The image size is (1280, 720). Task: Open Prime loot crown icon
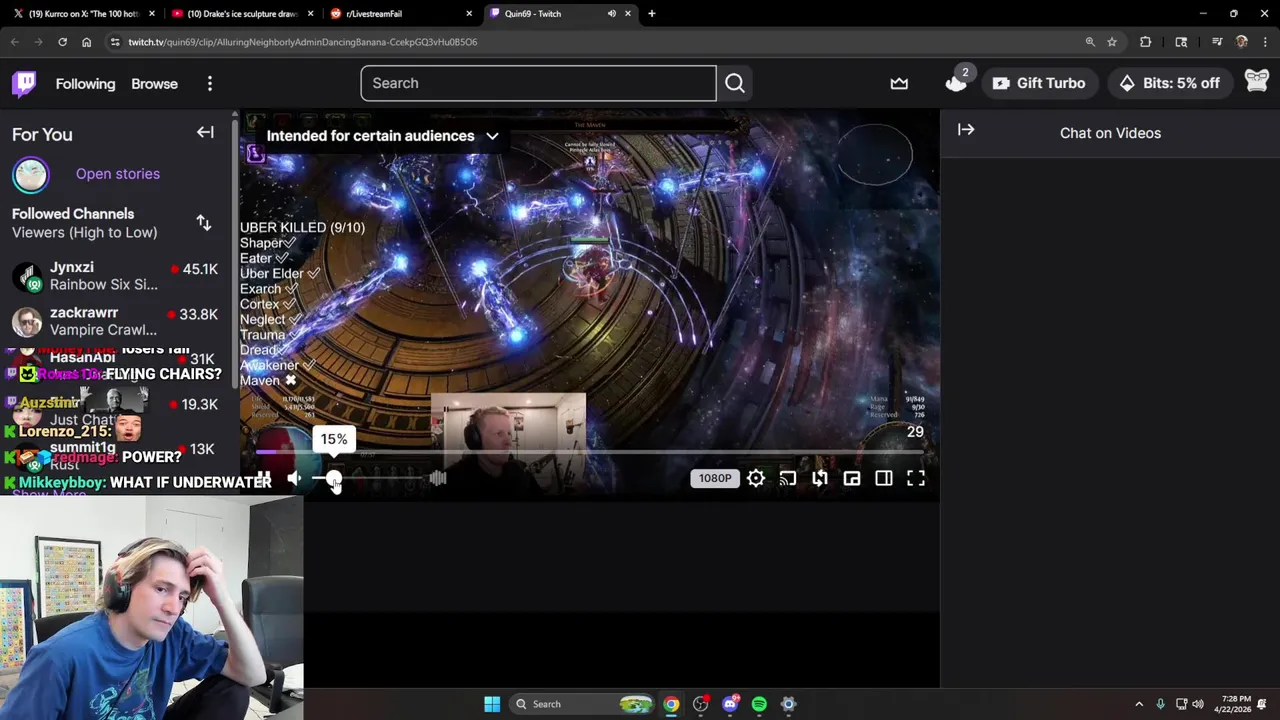pyautogui.click(x=899, y=83)
